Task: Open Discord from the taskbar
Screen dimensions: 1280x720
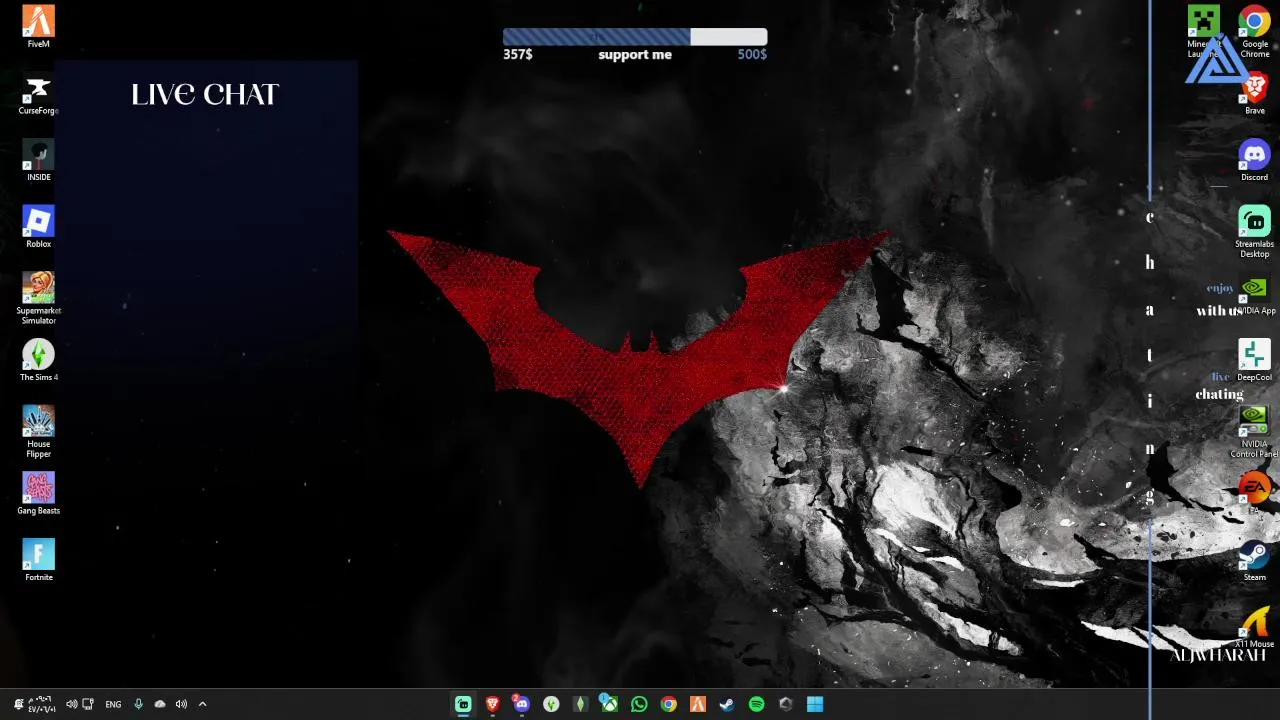Action: tap(521, 704)
